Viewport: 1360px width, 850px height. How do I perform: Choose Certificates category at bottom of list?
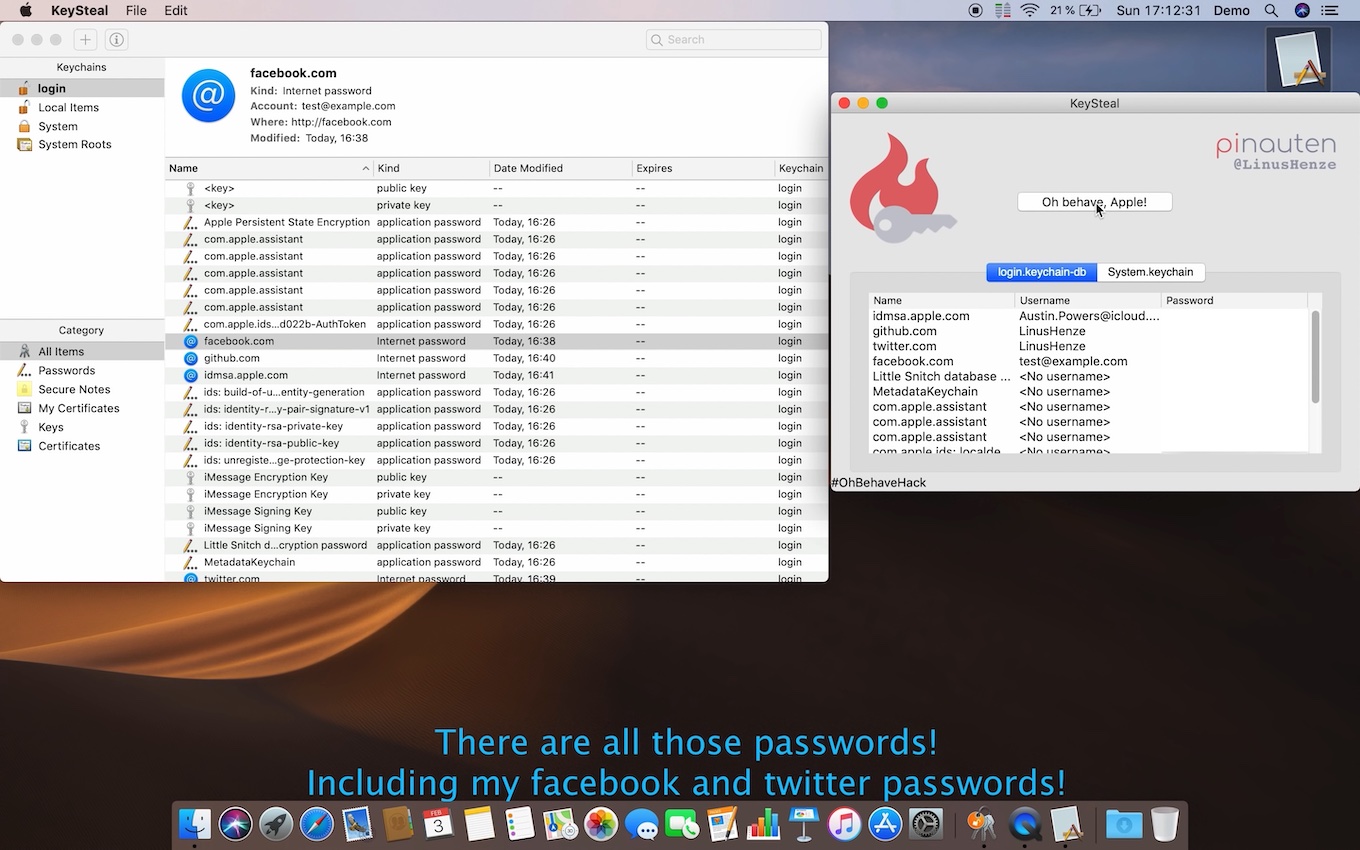pos(82,446)
